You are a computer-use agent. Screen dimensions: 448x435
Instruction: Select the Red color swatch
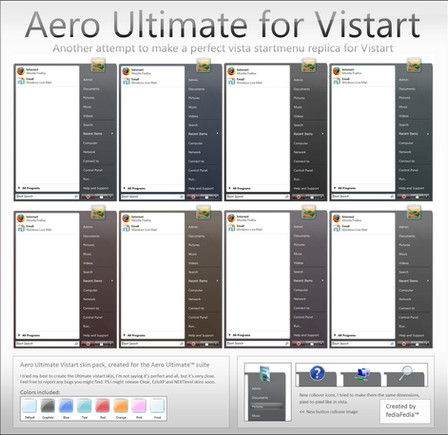[x=103, y=406]
